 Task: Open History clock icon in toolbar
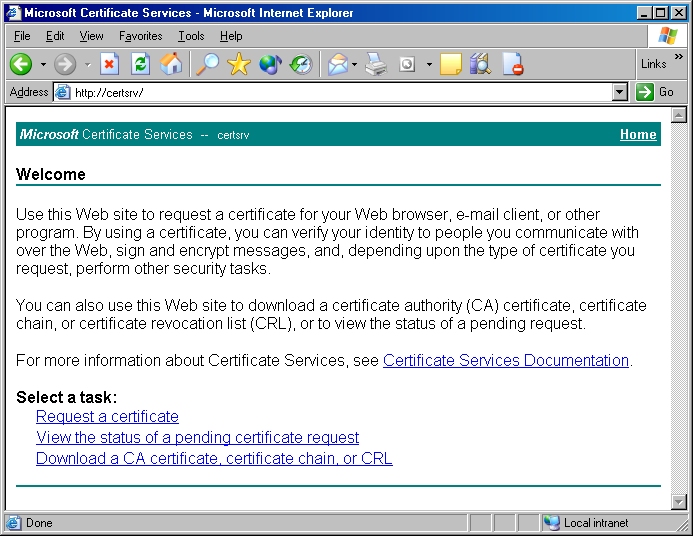[301, 65]
